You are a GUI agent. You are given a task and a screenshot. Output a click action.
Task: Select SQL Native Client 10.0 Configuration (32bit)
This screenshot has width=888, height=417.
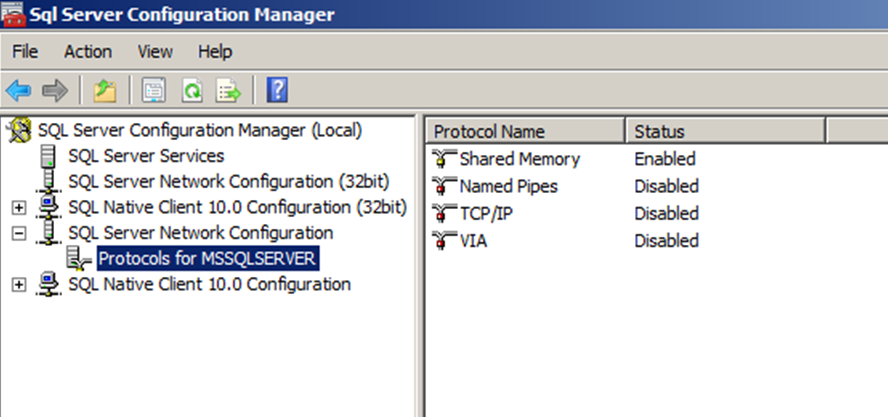(238, 207)
